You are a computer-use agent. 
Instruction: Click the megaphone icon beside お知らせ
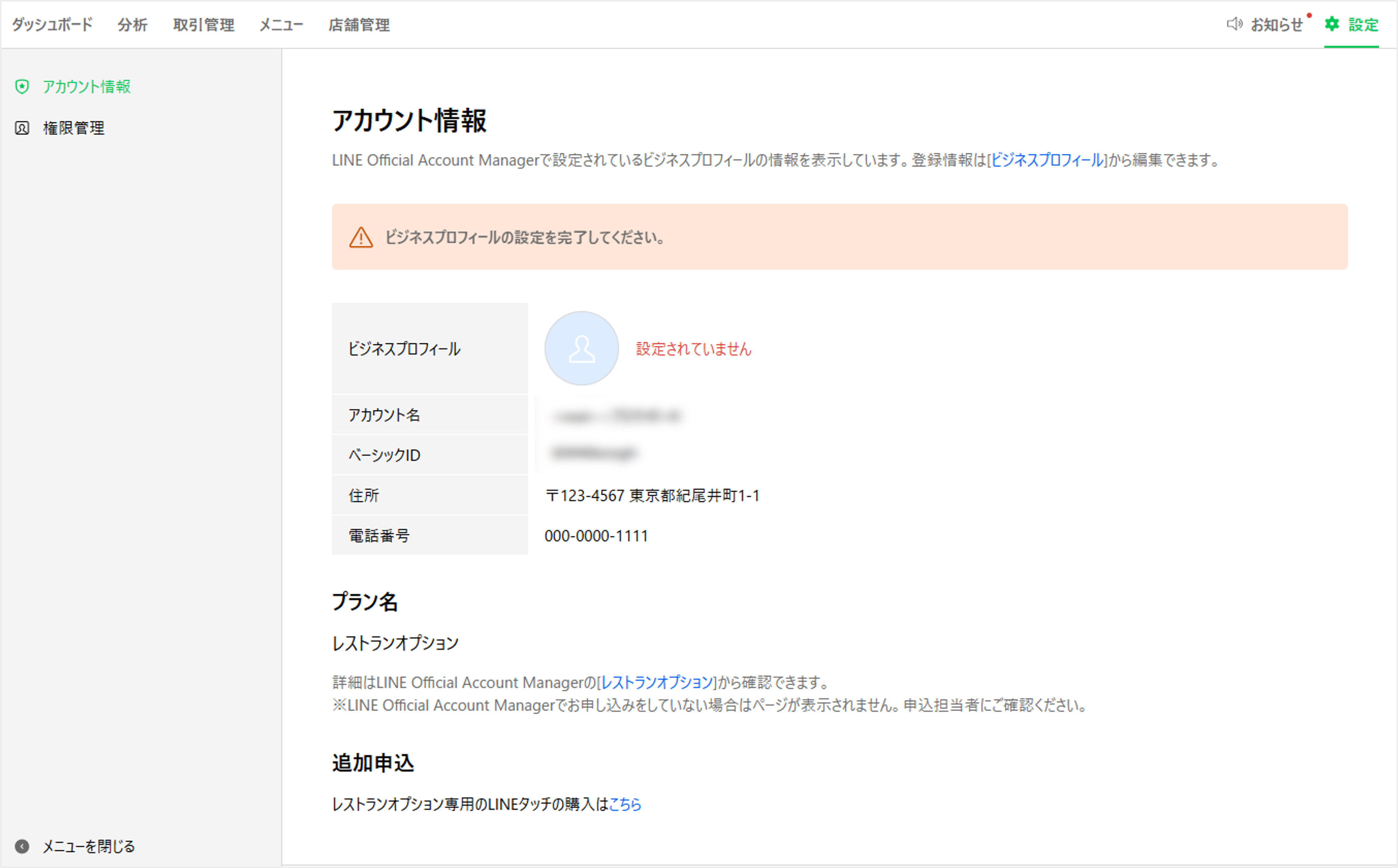[x=1234, y=24]
